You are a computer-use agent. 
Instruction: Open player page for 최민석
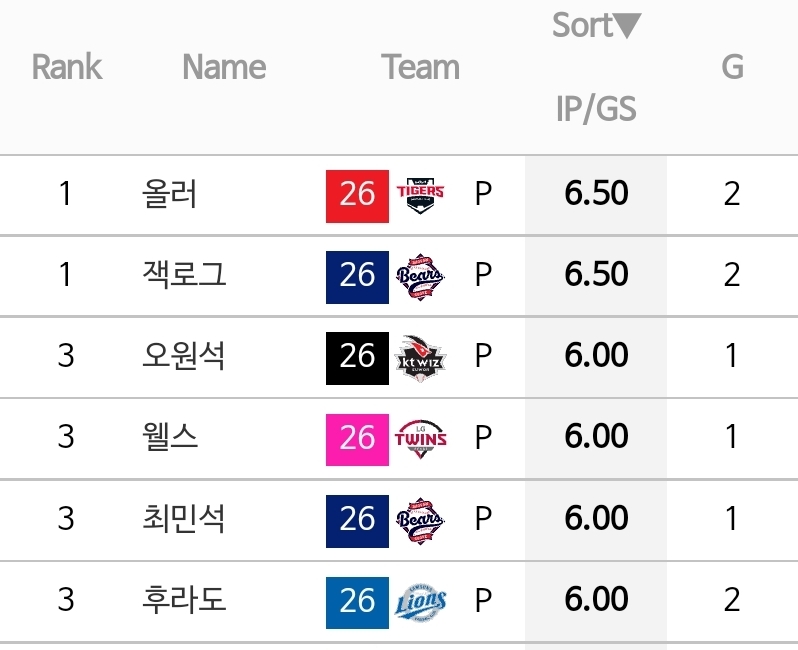(183, 519)
